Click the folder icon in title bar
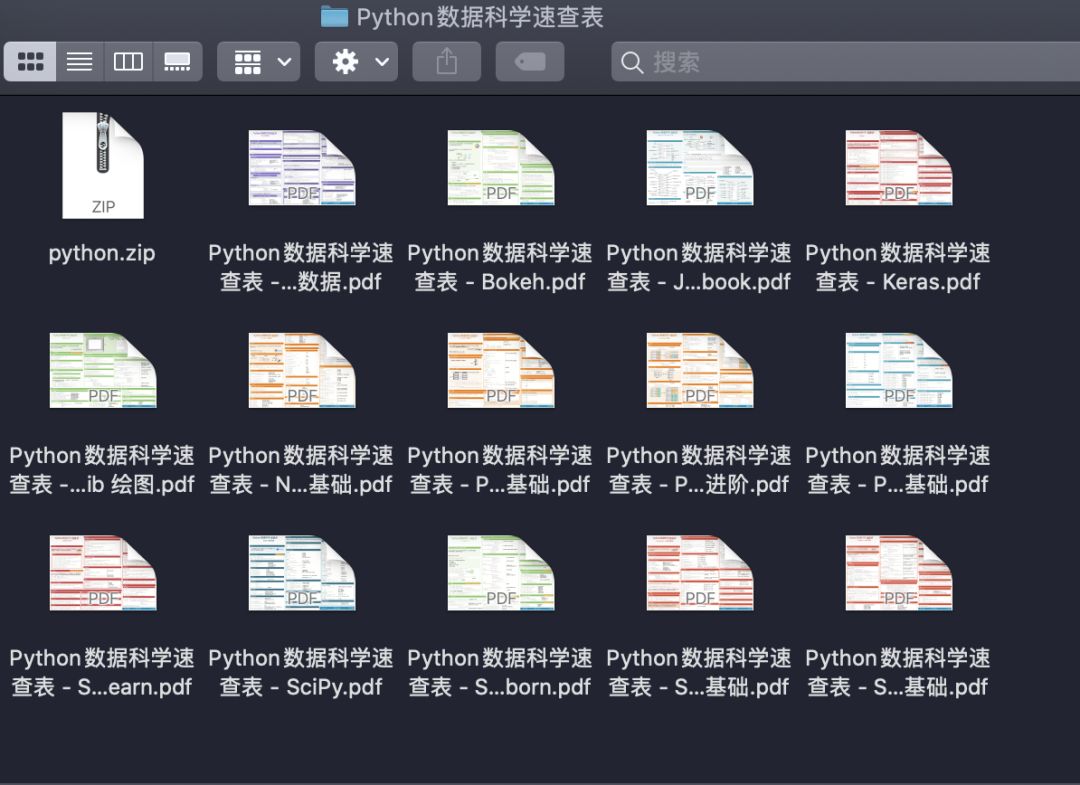Image resolution: width=1080 pixels, height=785 pixels. pyautogui.click(x=335, y=17)
